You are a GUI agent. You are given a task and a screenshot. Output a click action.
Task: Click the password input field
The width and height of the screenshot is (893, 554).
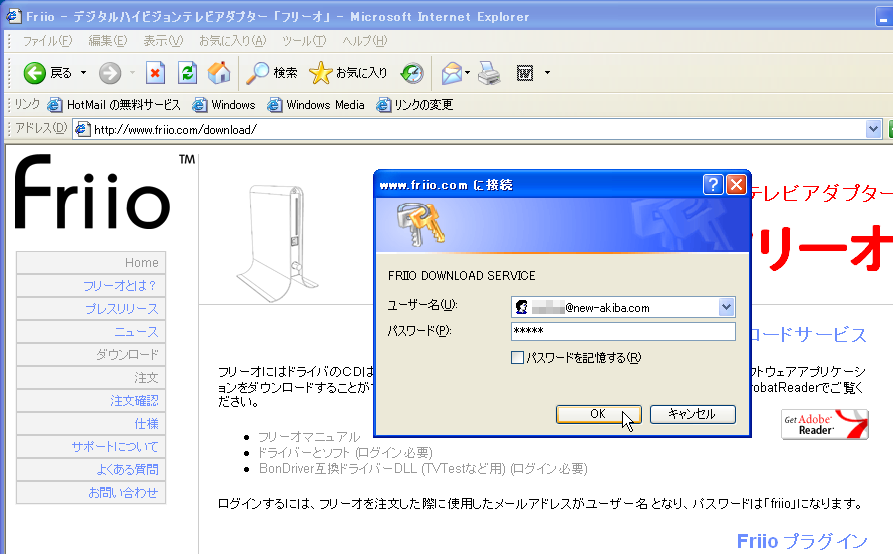[x=623, y=331]
